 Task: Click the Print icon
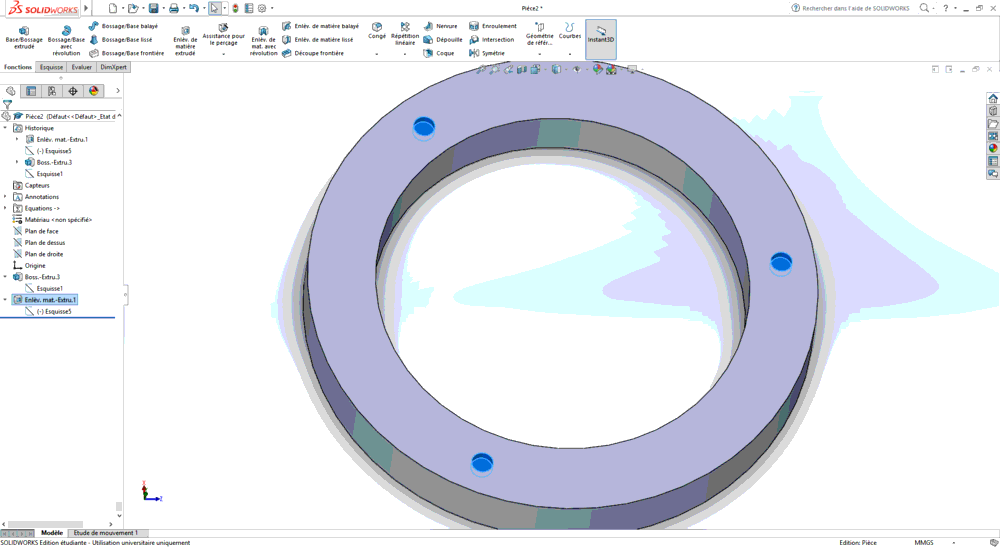pos(173,8)
